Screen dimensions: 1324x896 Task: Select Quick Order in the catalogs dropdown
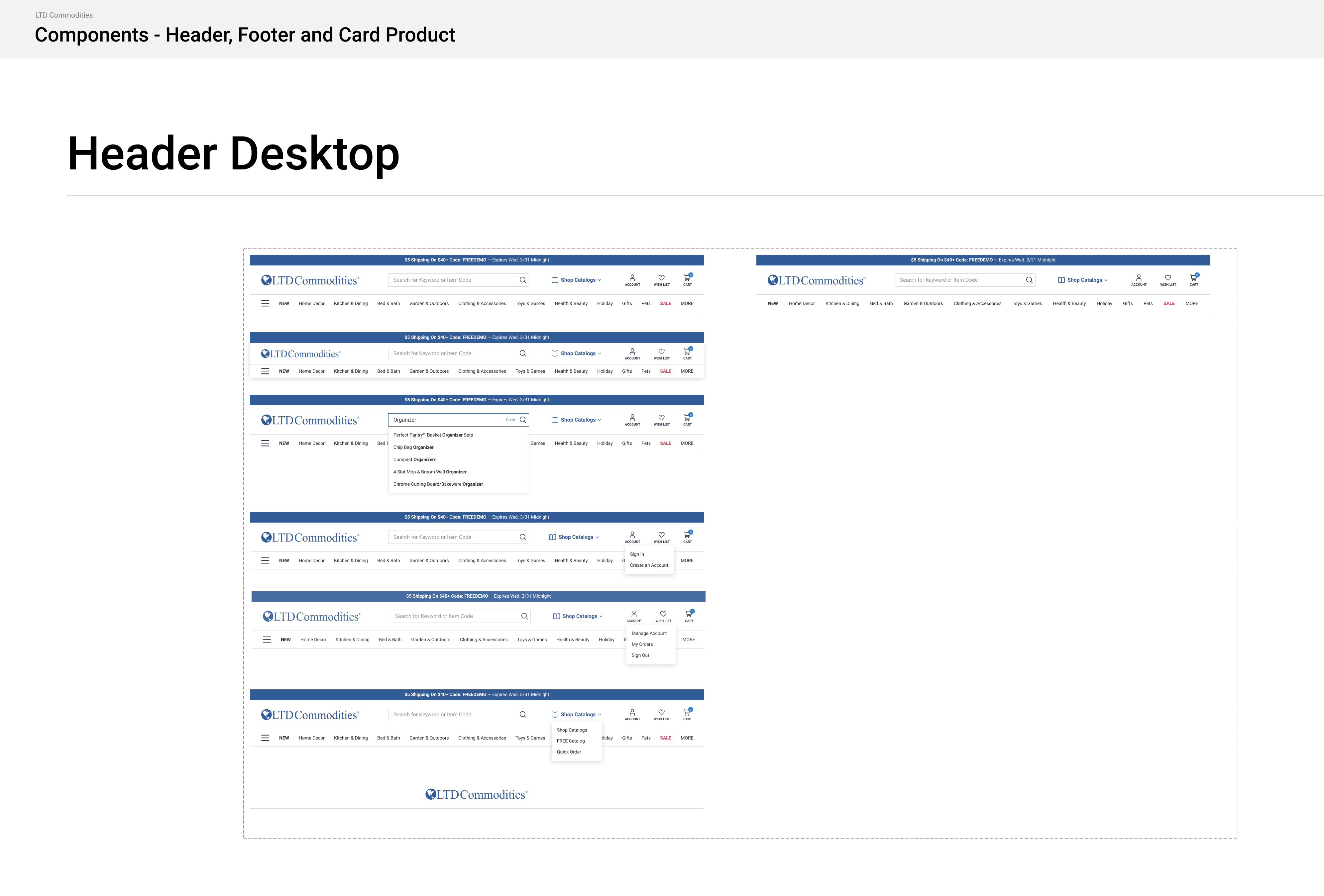click(569, 752)
